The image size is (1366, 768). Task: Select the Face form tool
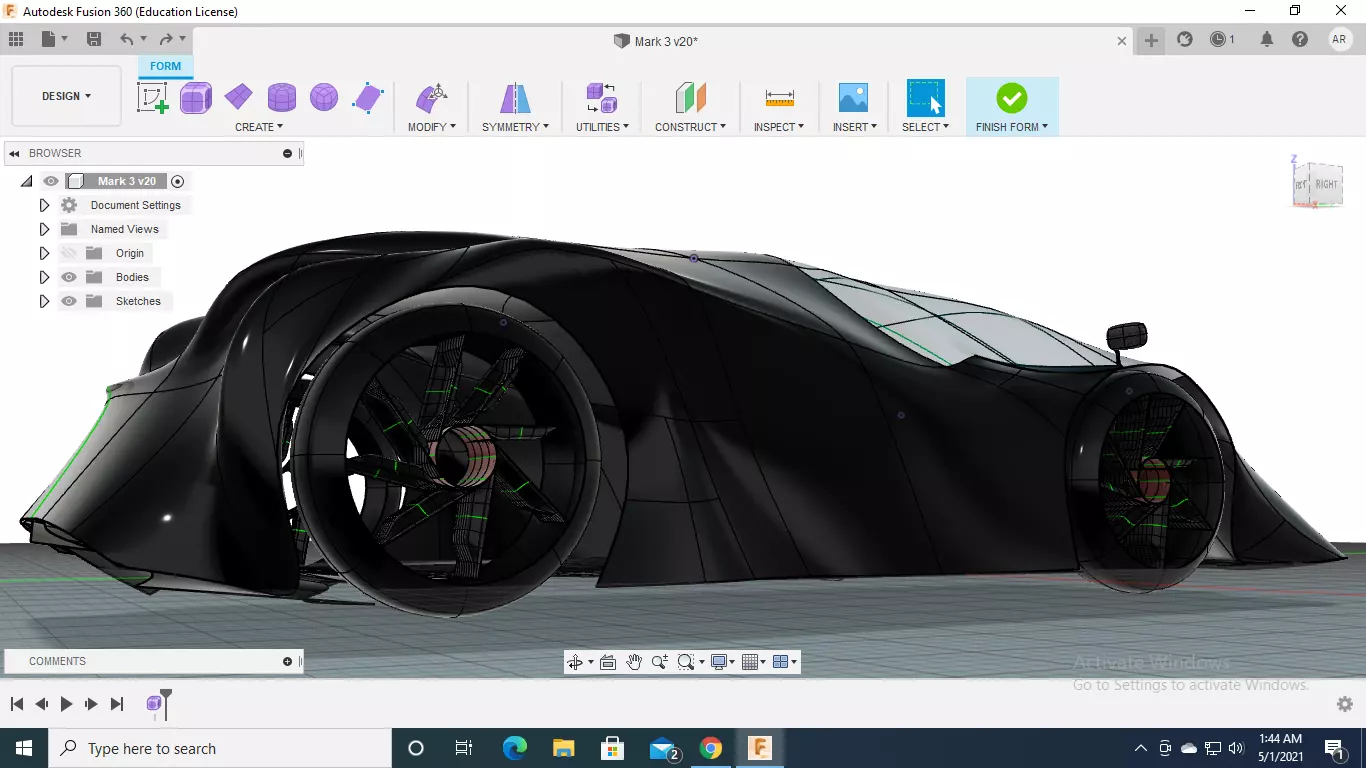[x=368, y=98]
